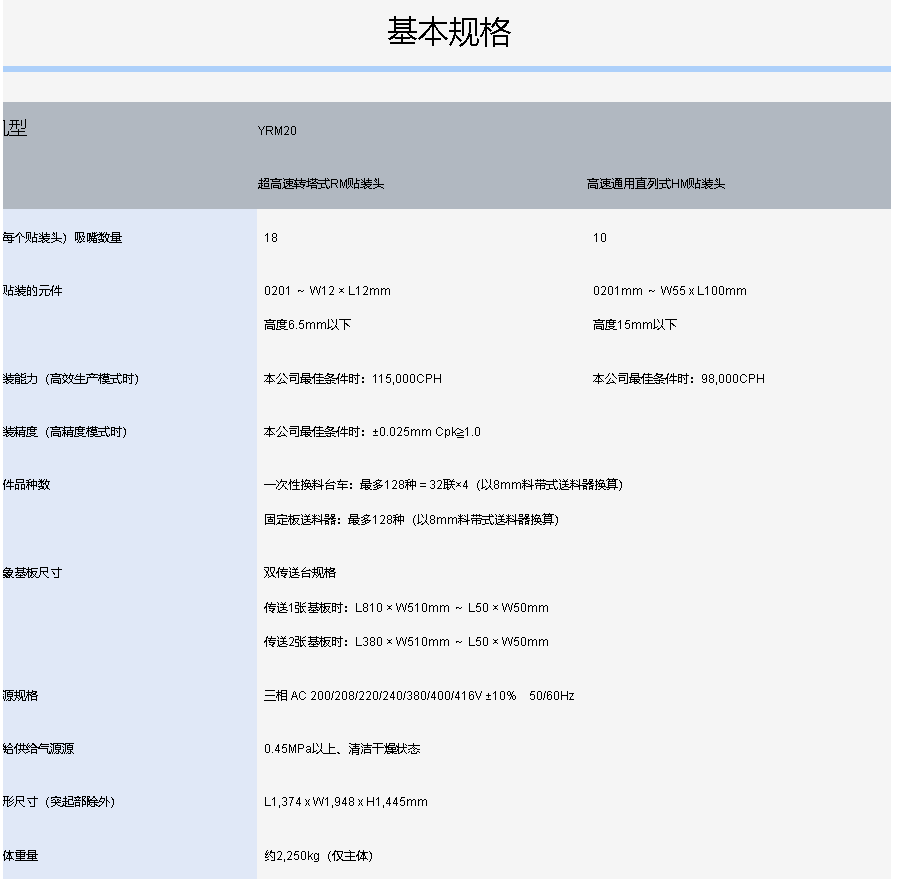The image size is (898, 879).
Task: Select the YRM20 model name
Action: 277,131
